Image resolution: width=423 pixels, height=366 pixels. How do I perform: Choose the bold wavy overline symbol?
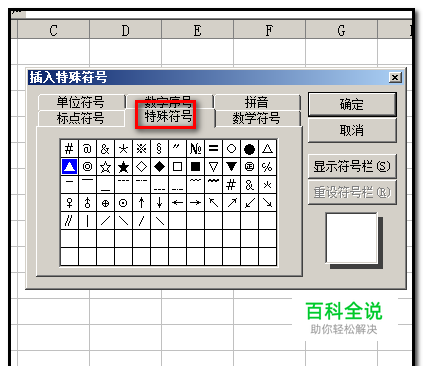pyautogui.click(x=213, y=185)
